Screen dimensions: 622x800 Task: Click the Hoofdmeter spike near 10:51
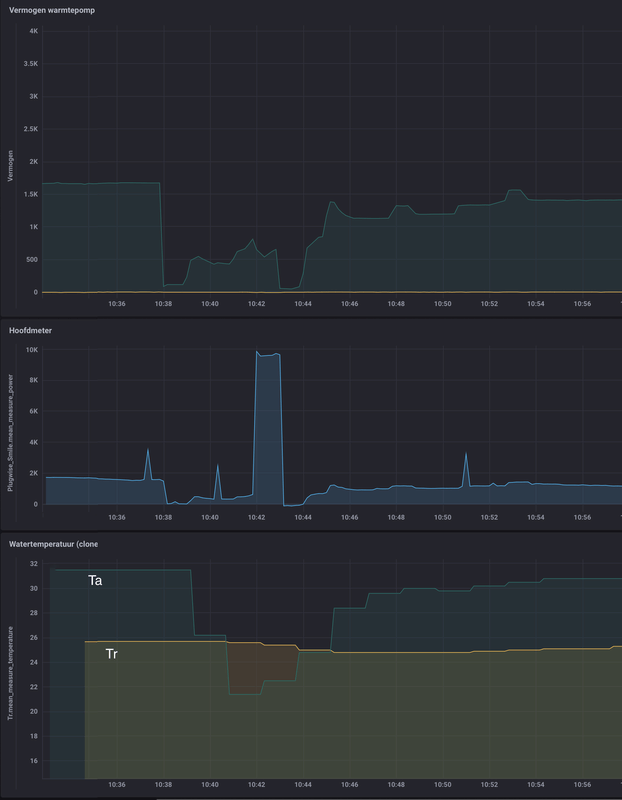pos(466,454)
